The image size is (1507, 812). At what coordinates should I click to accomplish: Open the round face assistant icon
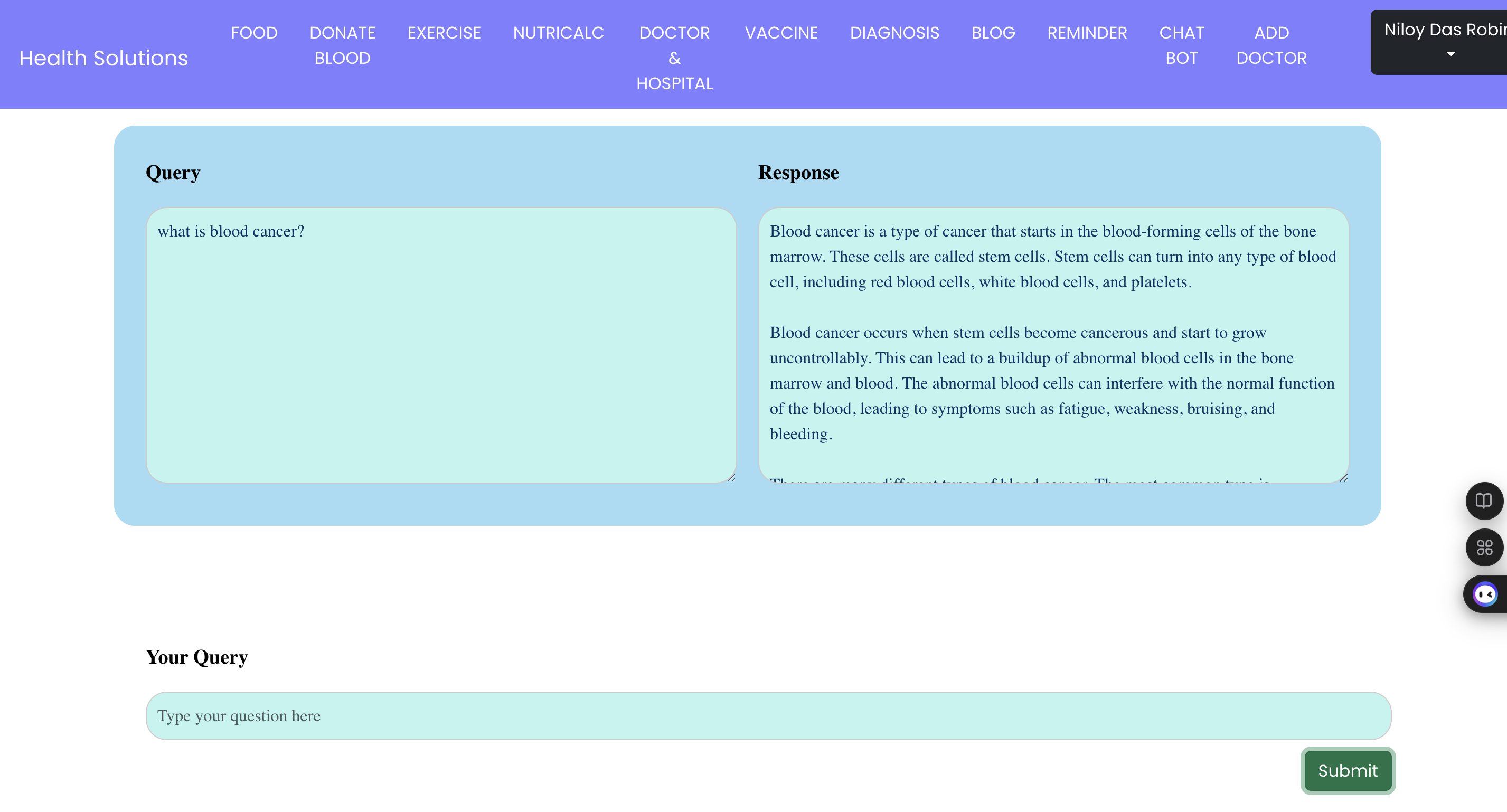1485,594
